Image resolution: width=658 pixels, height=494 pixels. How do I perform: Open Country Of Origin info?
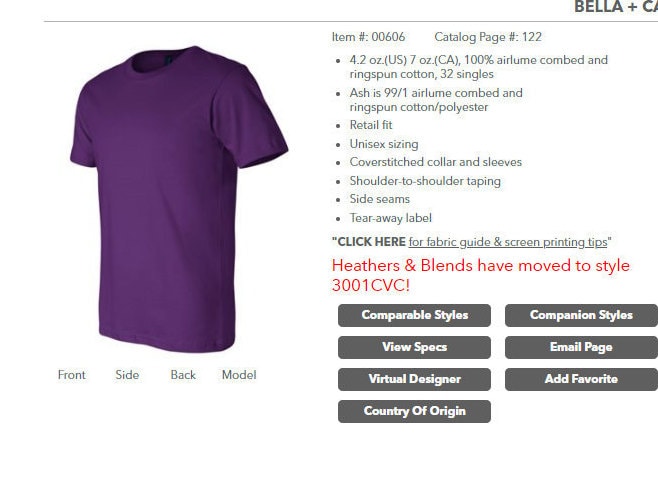(x=414, y=411)
